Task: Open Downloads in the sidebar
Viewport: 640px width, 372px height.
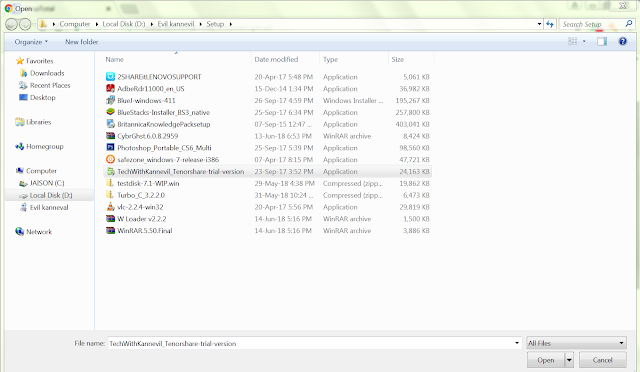Action: point(47,73)
